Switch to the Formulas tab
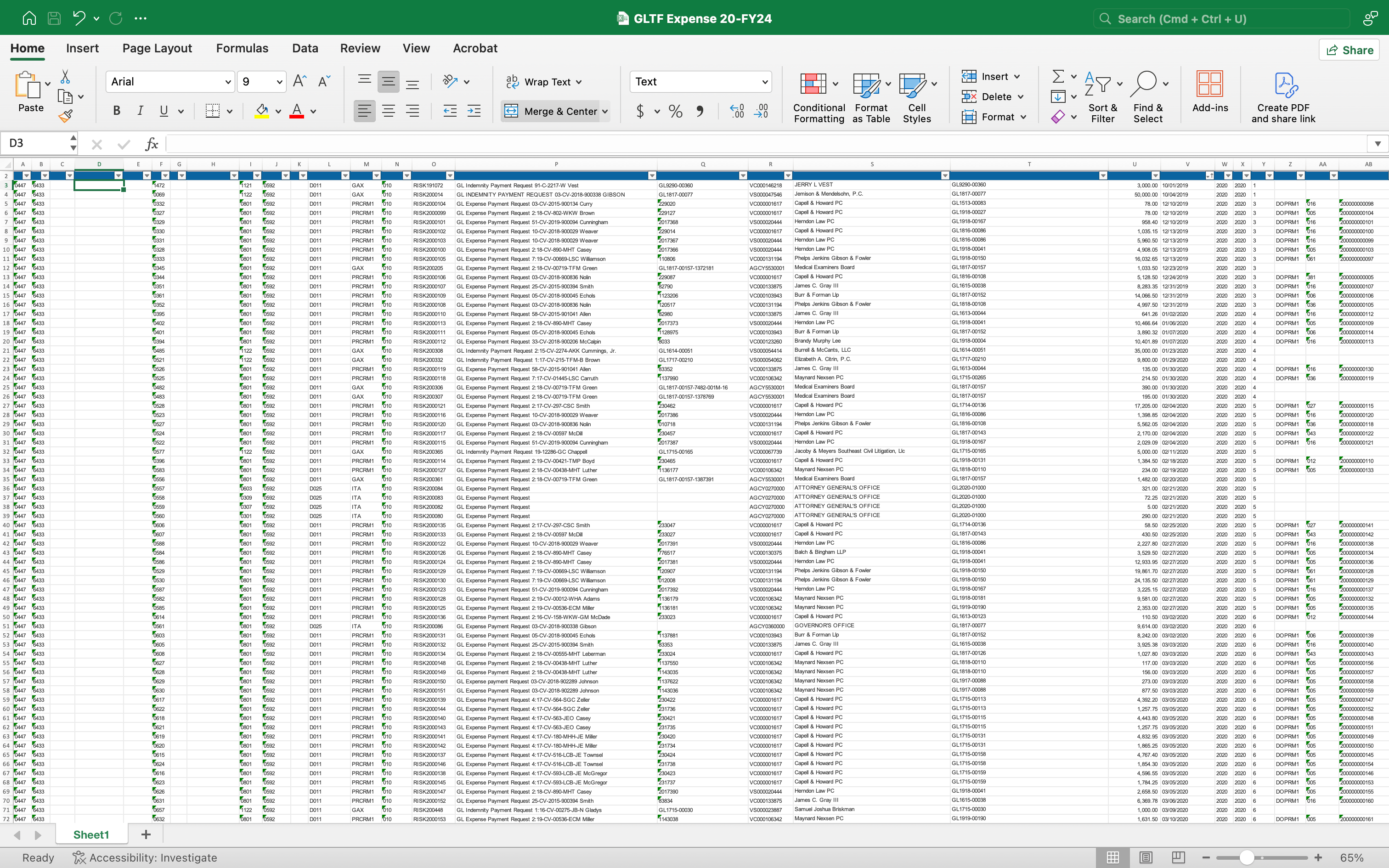The image size is (1389, 868). point(242,48)
